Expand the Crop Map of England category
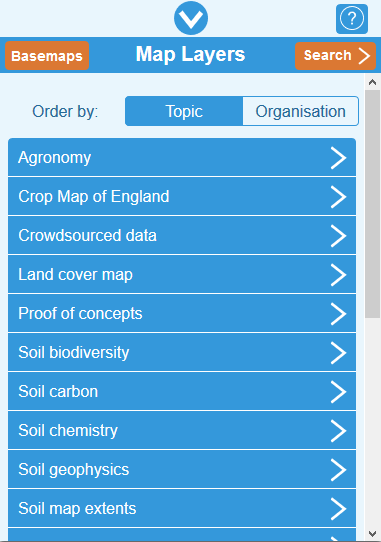This screenshot has width=381, height=542. (x=182, y=197)
